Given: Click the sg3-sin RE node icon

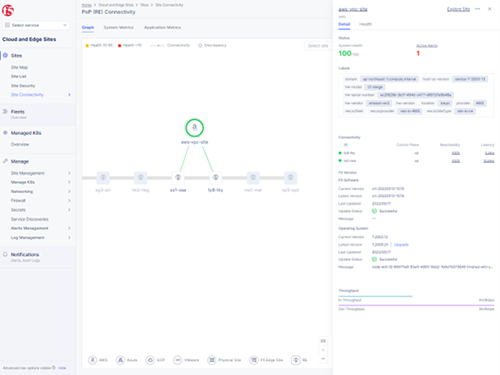Looking at the screenshot, I should pos(103,178).
